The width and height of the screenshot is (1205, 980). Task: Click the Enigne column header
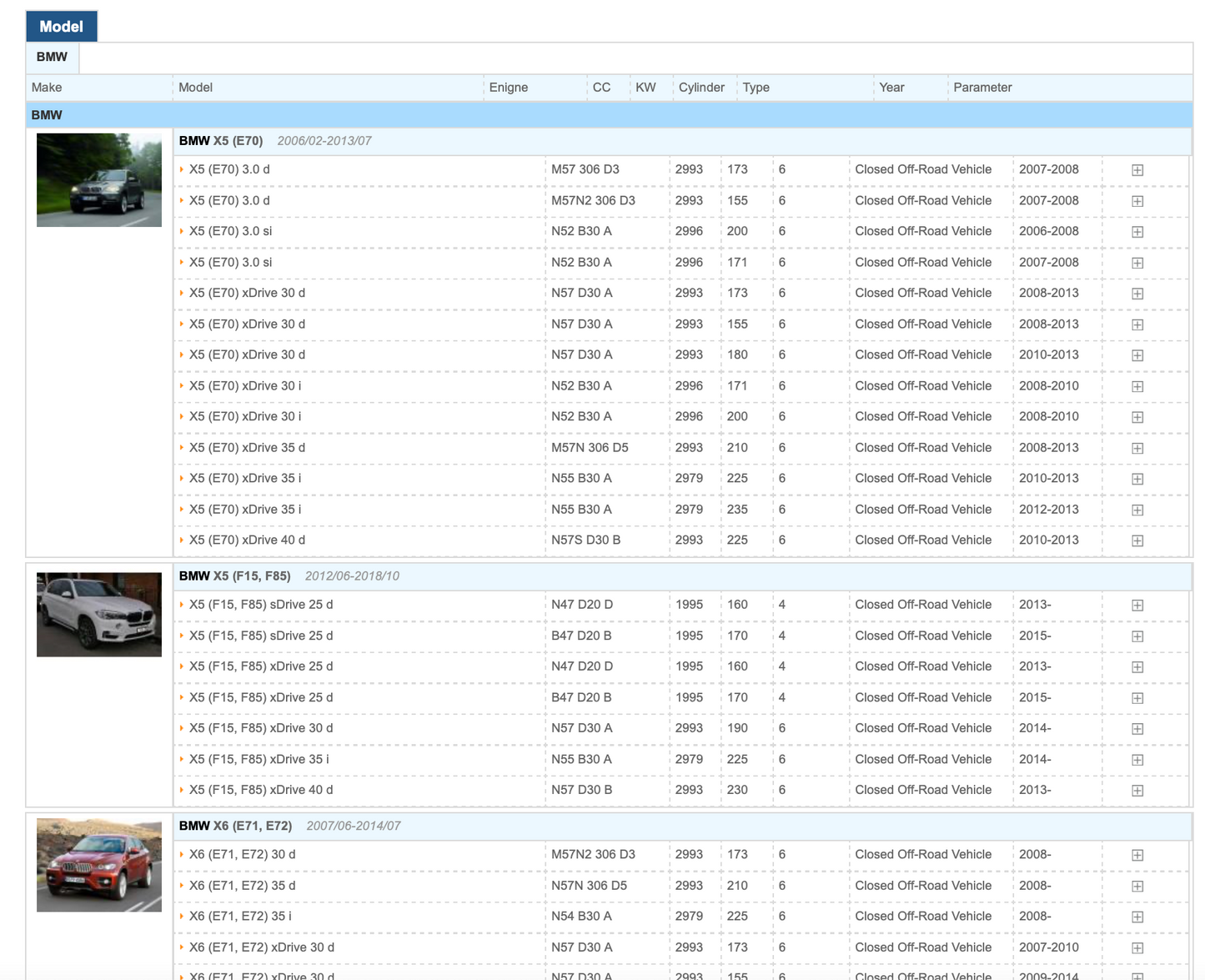tap(509, 88)
